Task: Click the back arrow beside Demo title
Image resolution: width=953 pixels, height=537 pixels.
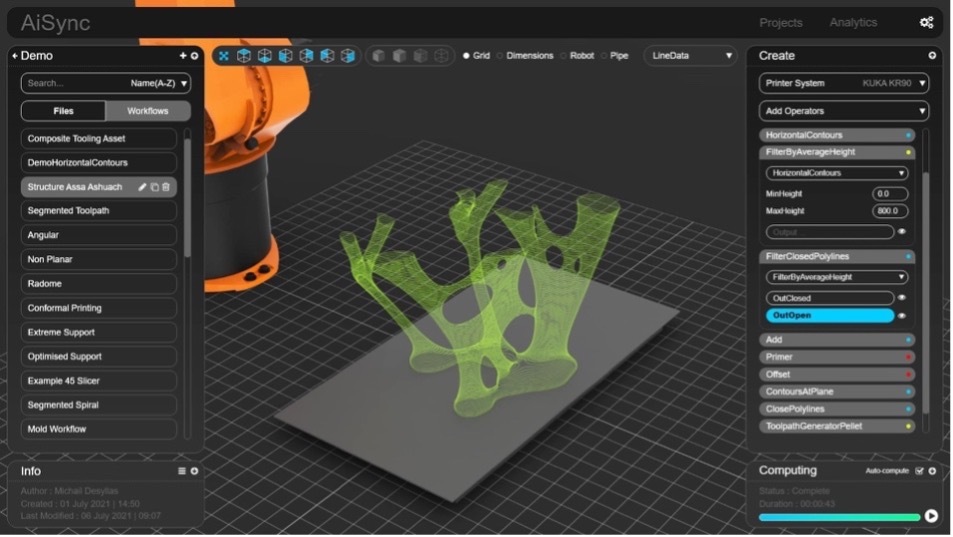Action: point(15,56)
